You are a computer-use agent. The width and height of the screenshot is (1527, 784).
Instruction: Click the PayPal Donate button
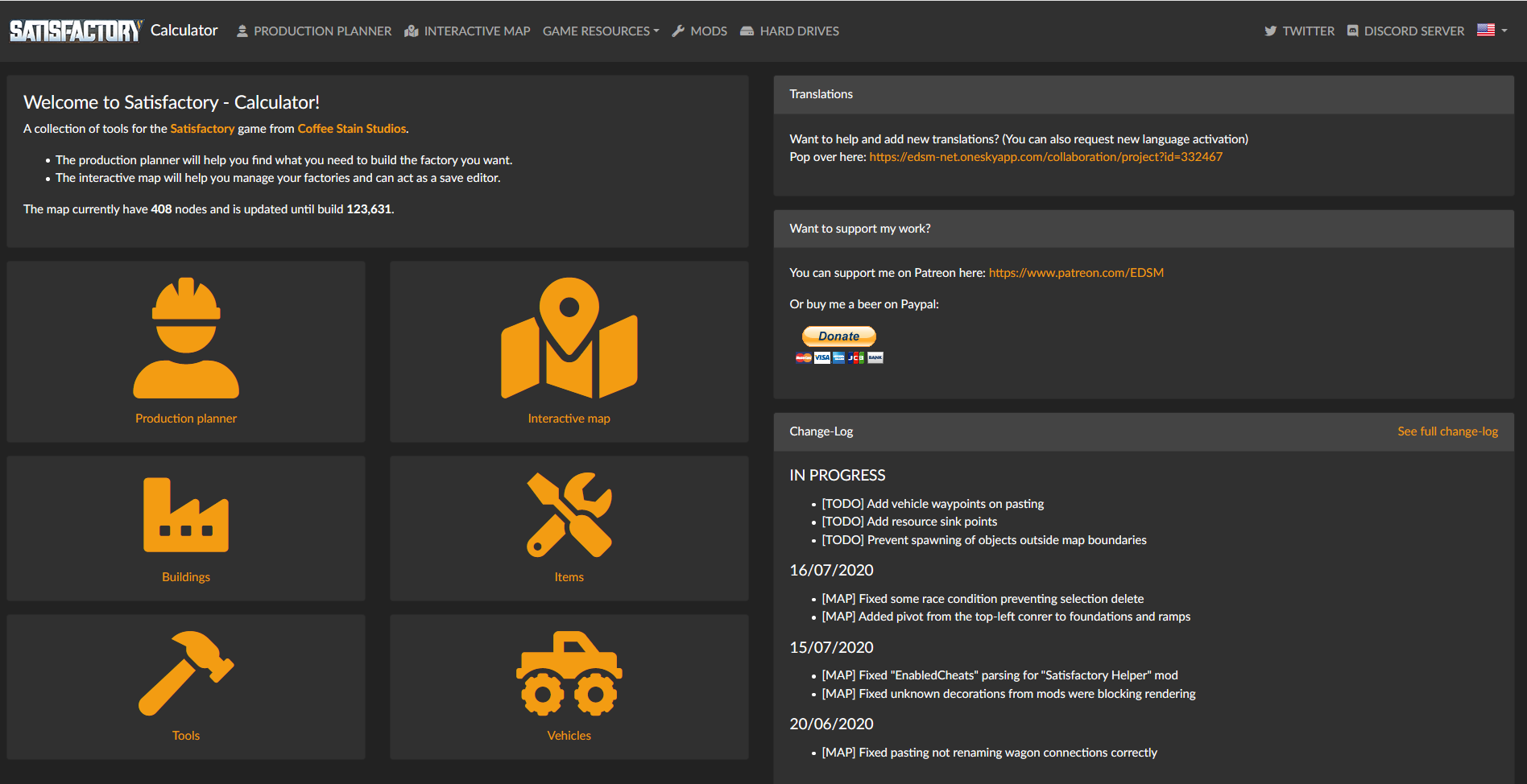pyautogui.click(x=838, y=336)
